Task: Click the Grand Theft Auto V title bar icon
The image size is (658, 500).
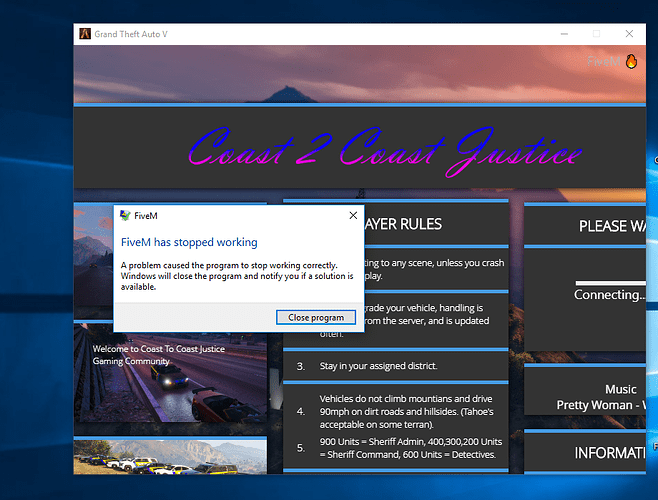Action: click(85, 34)
